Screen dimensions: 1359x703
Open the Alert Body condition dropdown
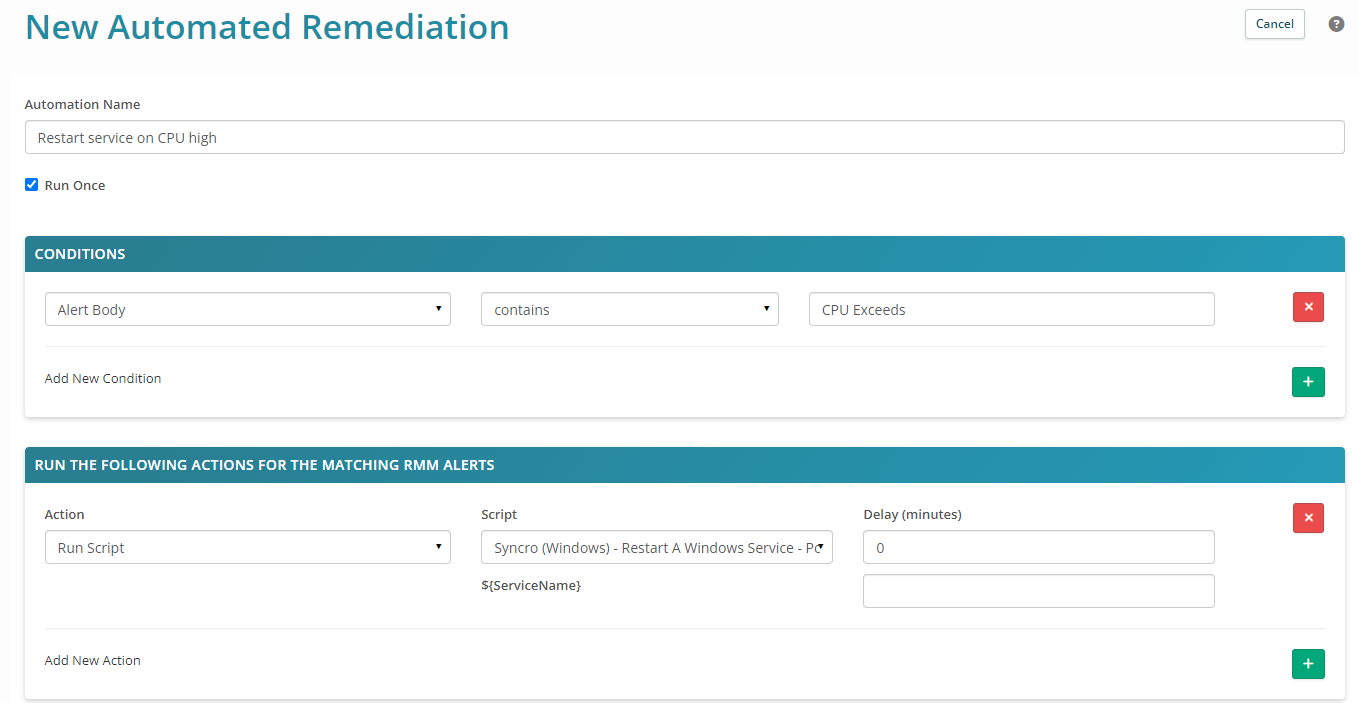pyautogui.click(x=248, y=310)
